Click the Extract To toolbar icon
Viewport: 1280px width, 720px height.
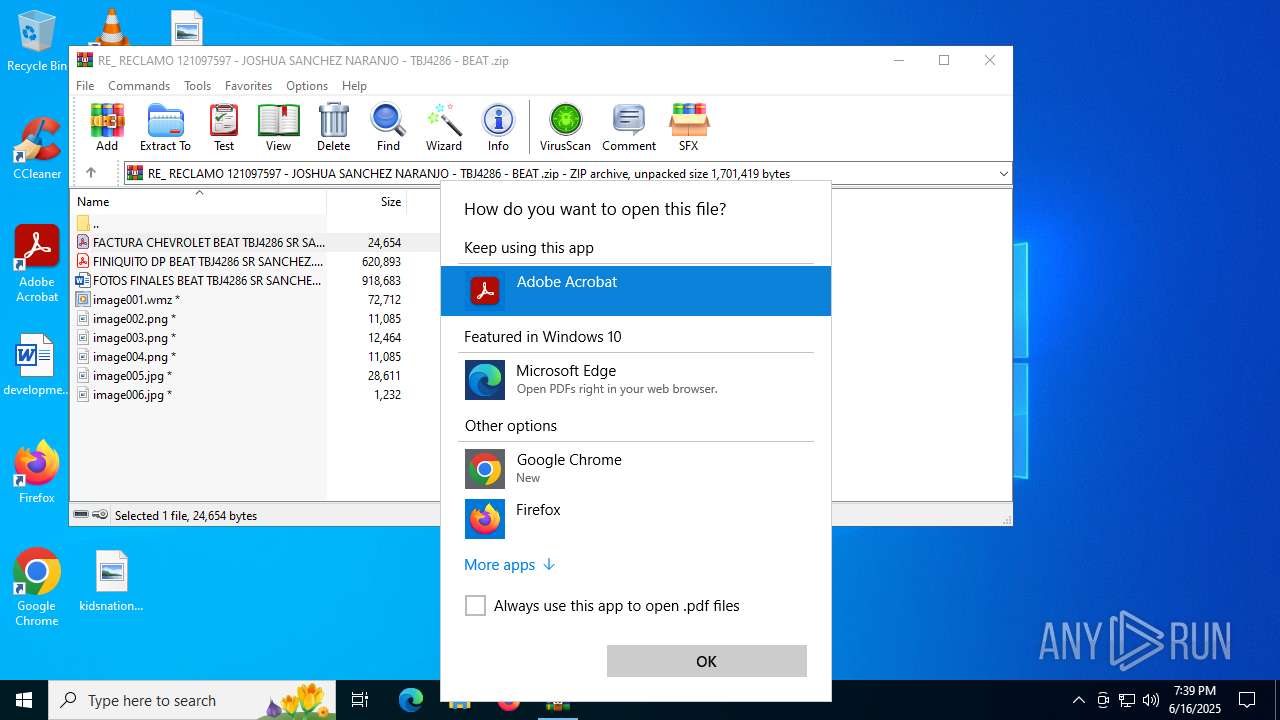(x=165, y=127)
